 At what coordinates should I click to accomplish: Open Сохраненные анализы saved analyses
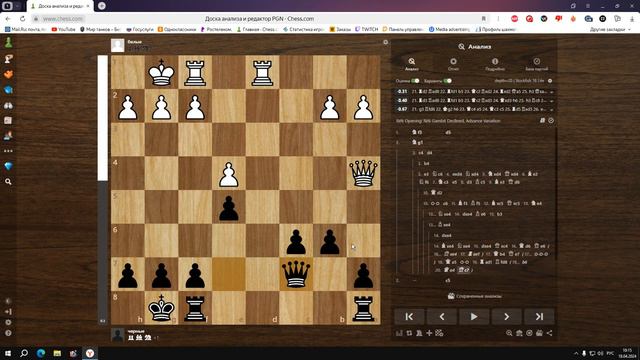click(x=474, y=296)
